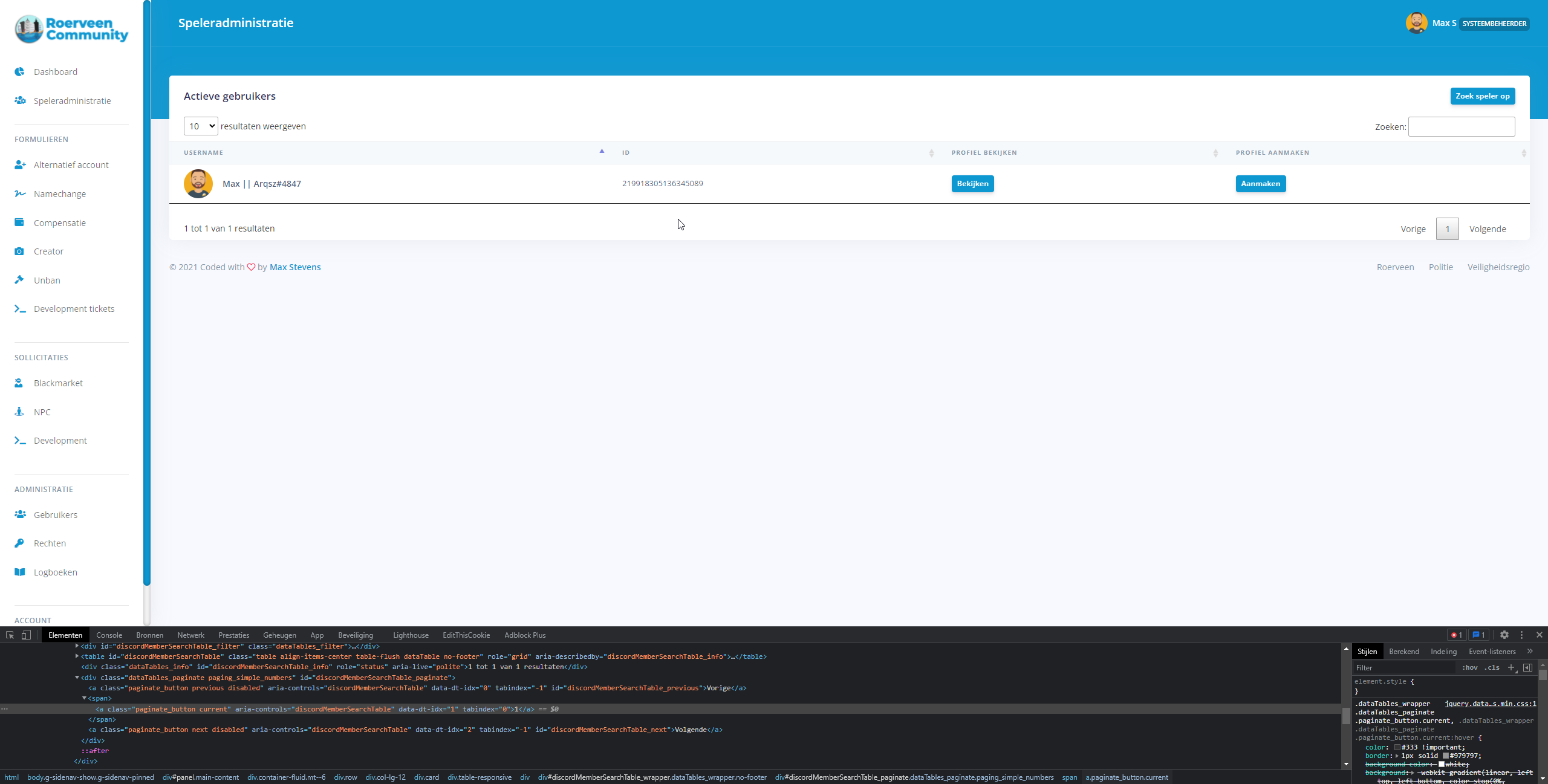Toggle the .cls class editor
1548x784 pixels.
(1492, 667)
